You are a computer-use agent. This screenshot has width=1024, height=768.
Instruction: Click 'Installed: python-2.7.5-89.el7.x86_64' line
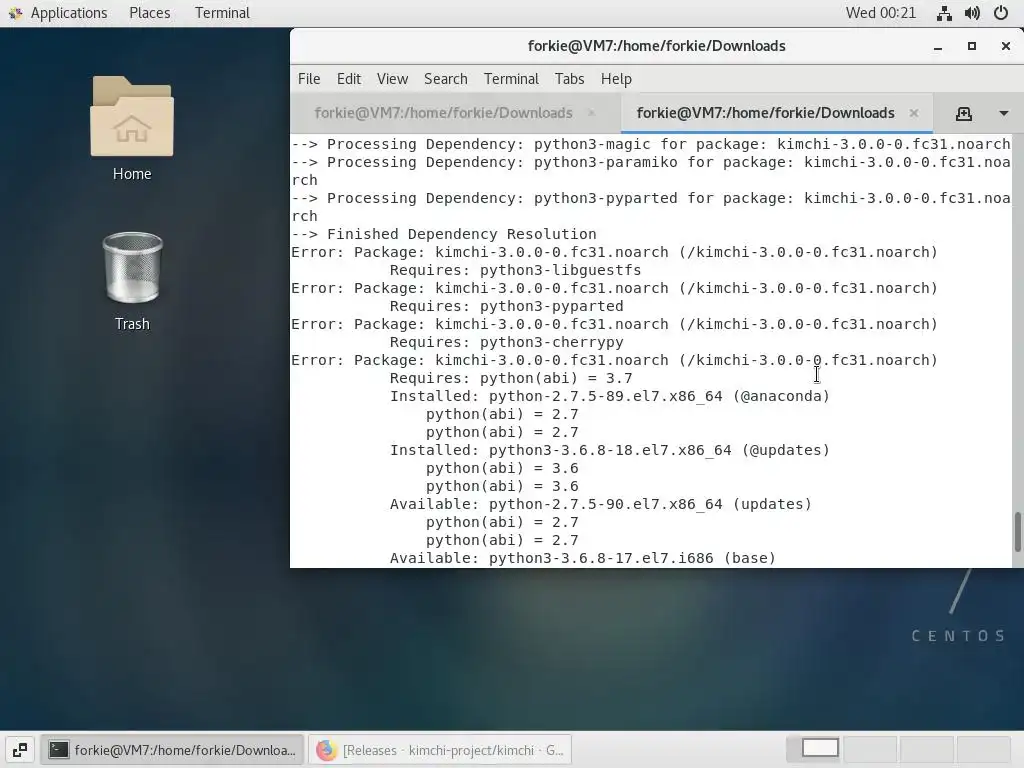pos(609,396)
